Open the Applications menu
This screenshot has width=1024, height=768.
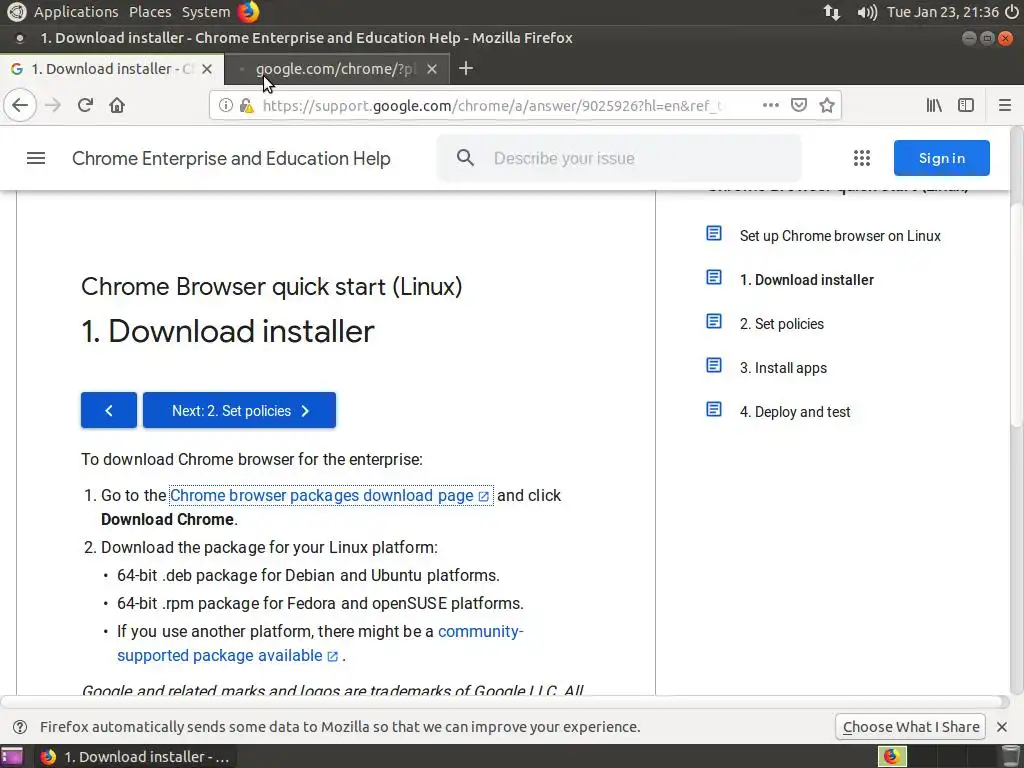tap(76, 12)
